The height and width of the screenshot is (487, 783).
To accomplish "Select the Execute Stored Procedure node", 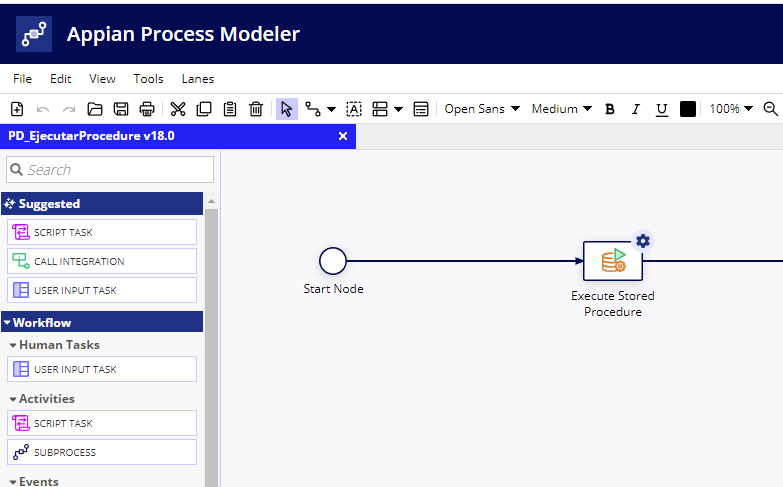I will [613, 261].
